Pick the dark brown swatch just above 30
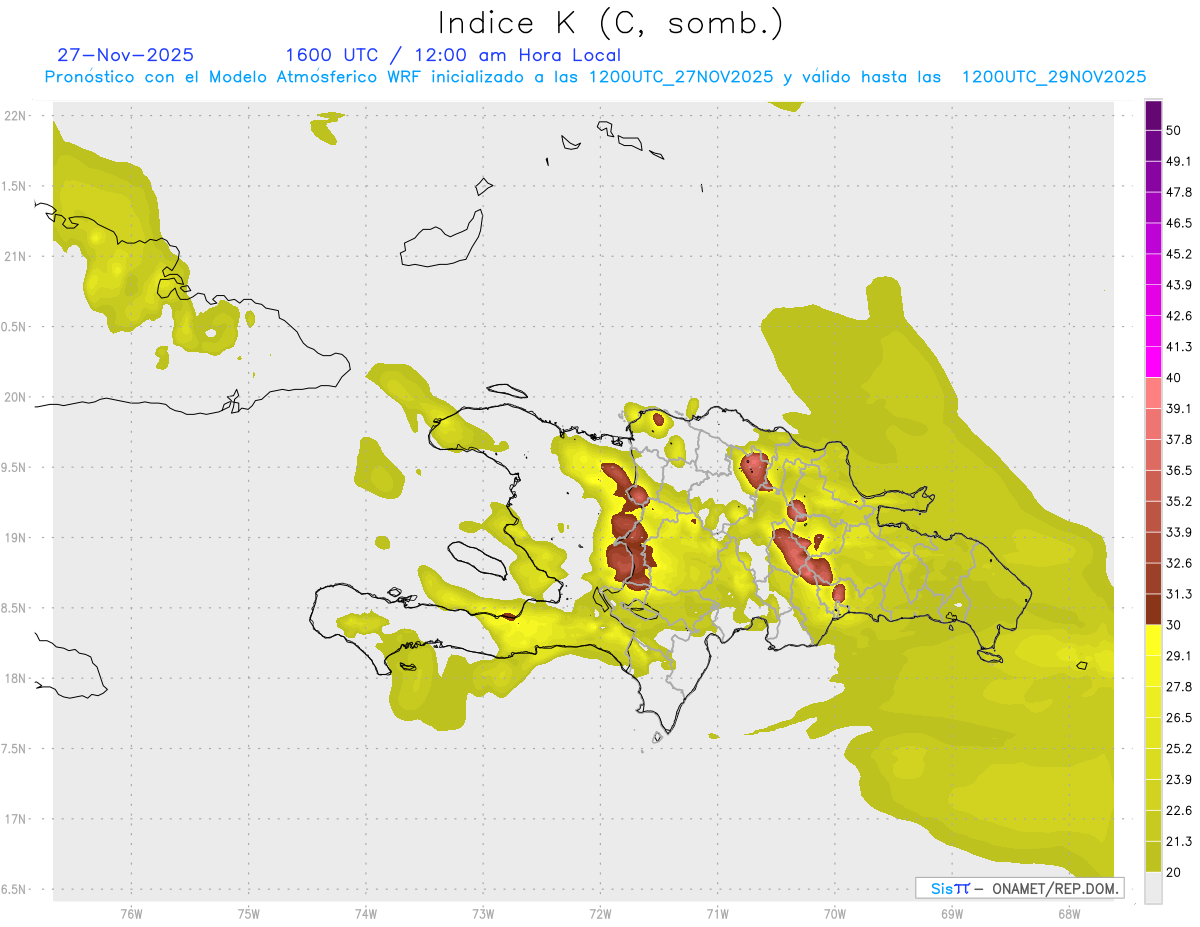Screen dimensions: 1200x927 pos(1153,610)
